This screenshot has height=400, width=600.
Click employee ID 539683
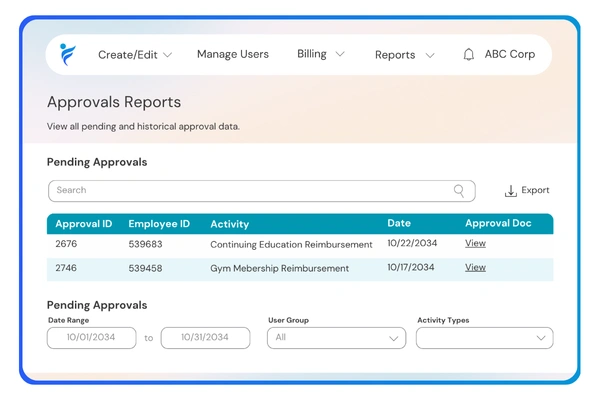point(145,244)
